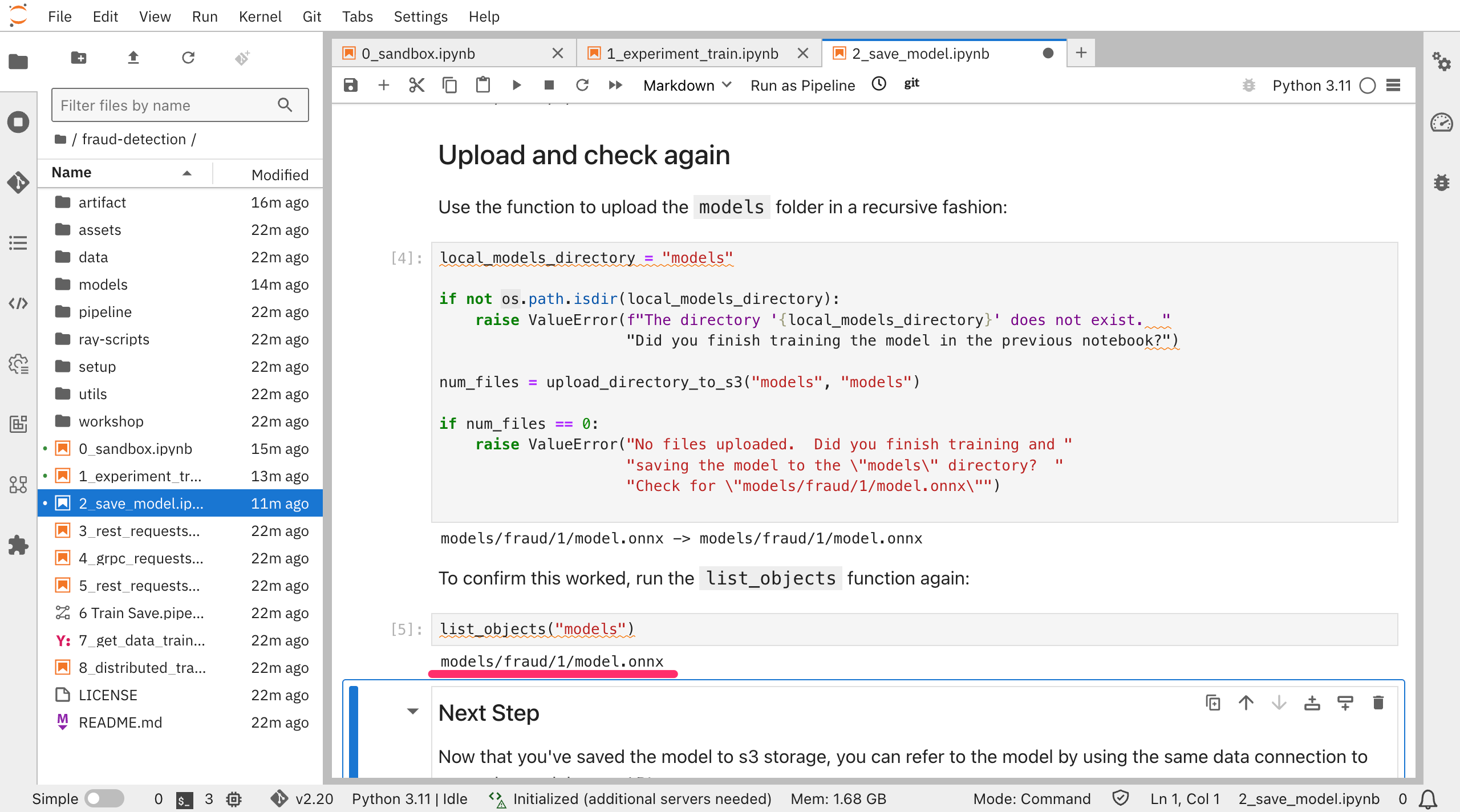Open the Table of Contents panel

18,243
